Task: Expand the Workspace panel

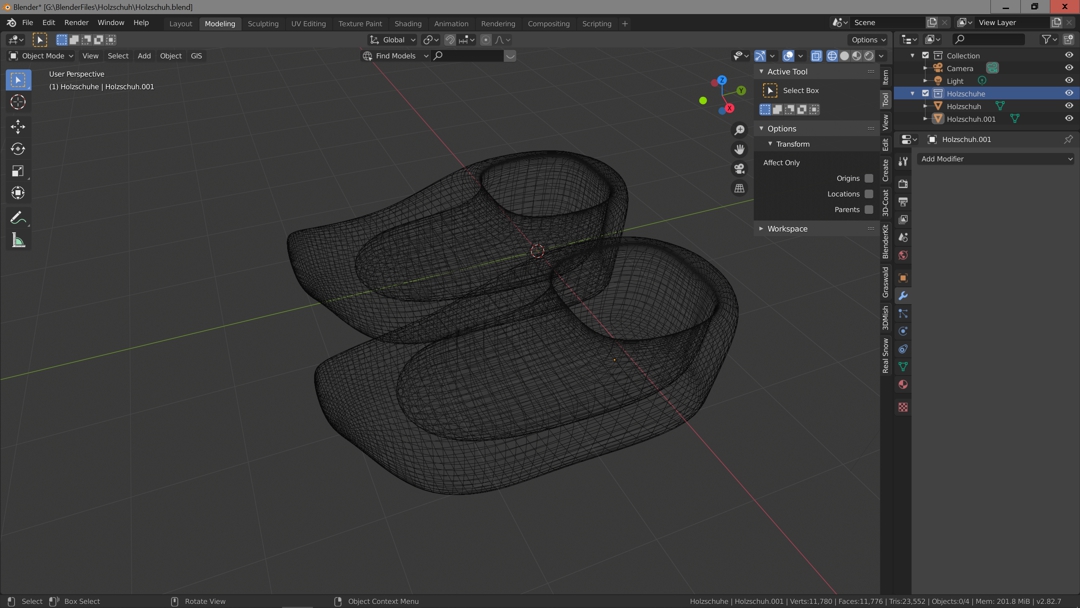Action: tap(787, 229)
